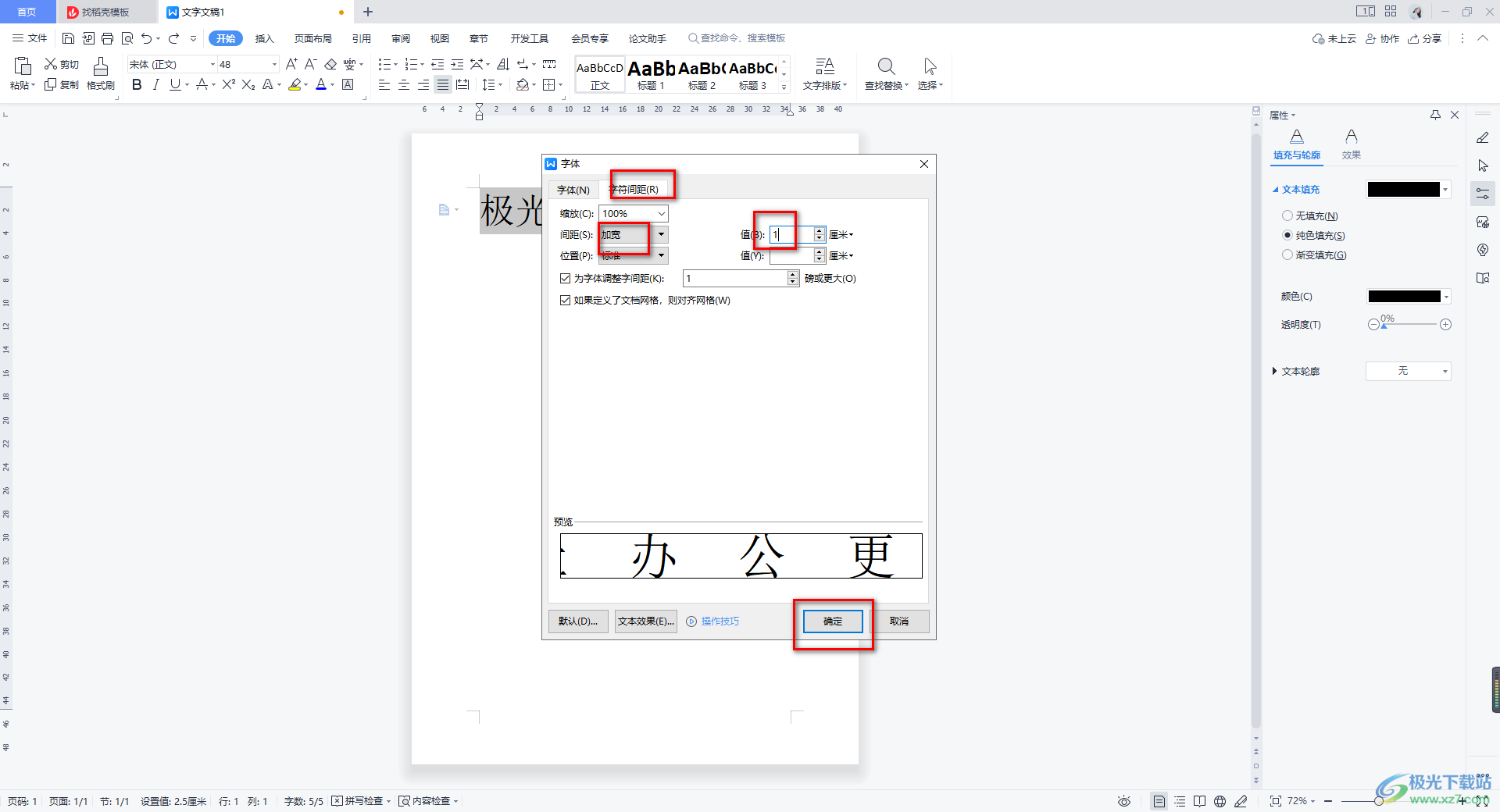
Task: Click the Default (默认) button
Action: [x=578, y=621]
